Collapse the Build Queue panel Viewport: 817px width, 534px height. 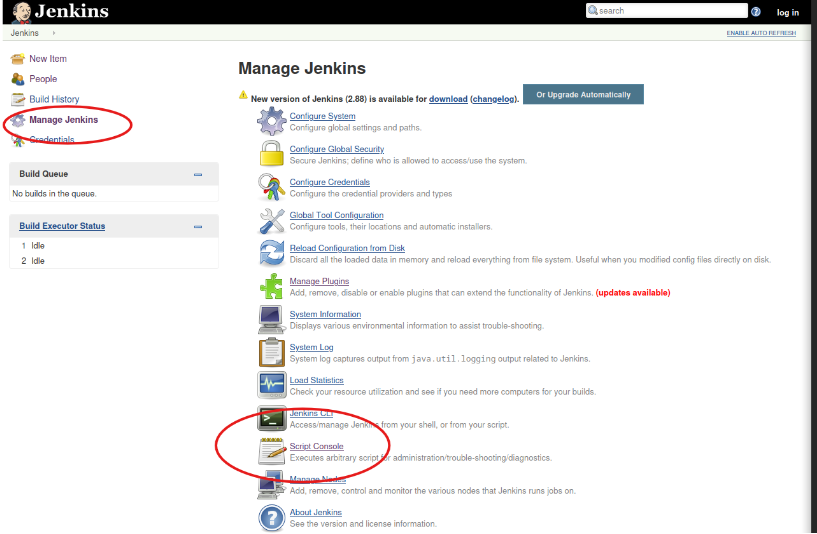point(198,174)
